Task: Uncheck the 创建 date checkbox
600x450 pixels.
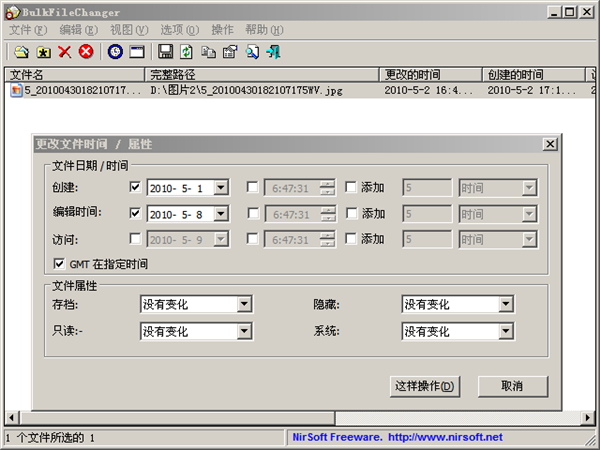Action: (135, 187)
